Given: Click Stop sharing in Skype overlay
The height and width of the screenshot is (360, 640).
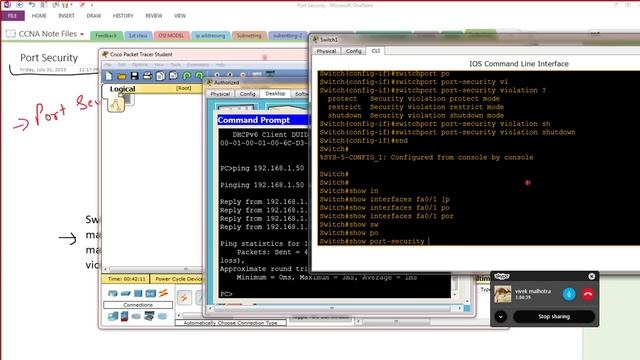Looking at the screenshot, I should point(554,316).
